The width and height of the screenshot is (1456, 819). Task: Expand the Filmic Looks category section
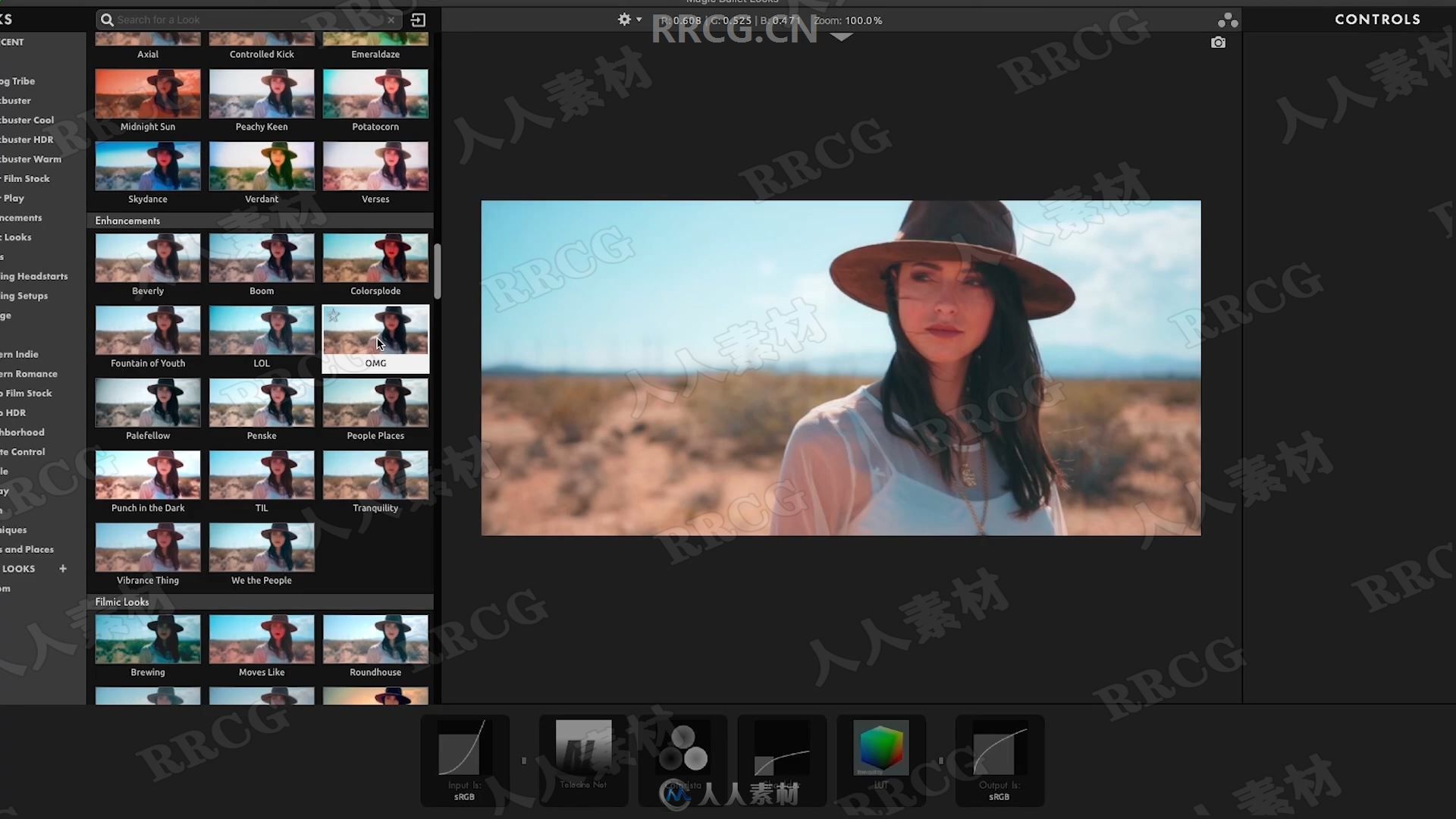pyautogui.click(x=122, y=601)
